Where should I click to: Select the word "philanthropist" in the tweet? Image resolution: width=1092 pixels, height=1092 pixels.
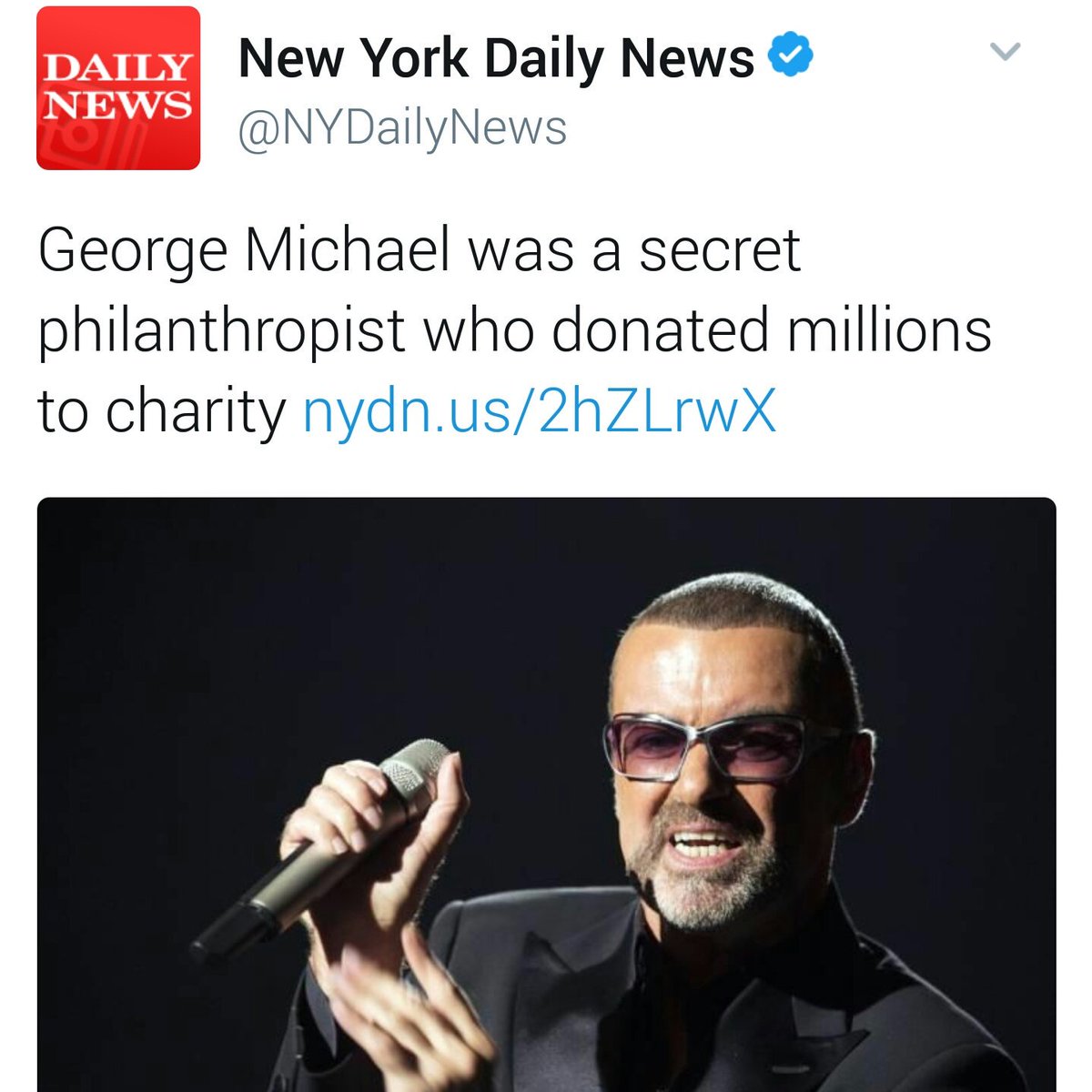[221, 333]
